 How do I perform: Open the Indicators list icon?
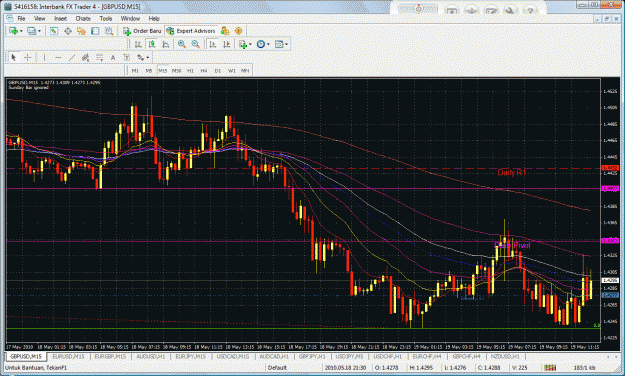[243, 44]
